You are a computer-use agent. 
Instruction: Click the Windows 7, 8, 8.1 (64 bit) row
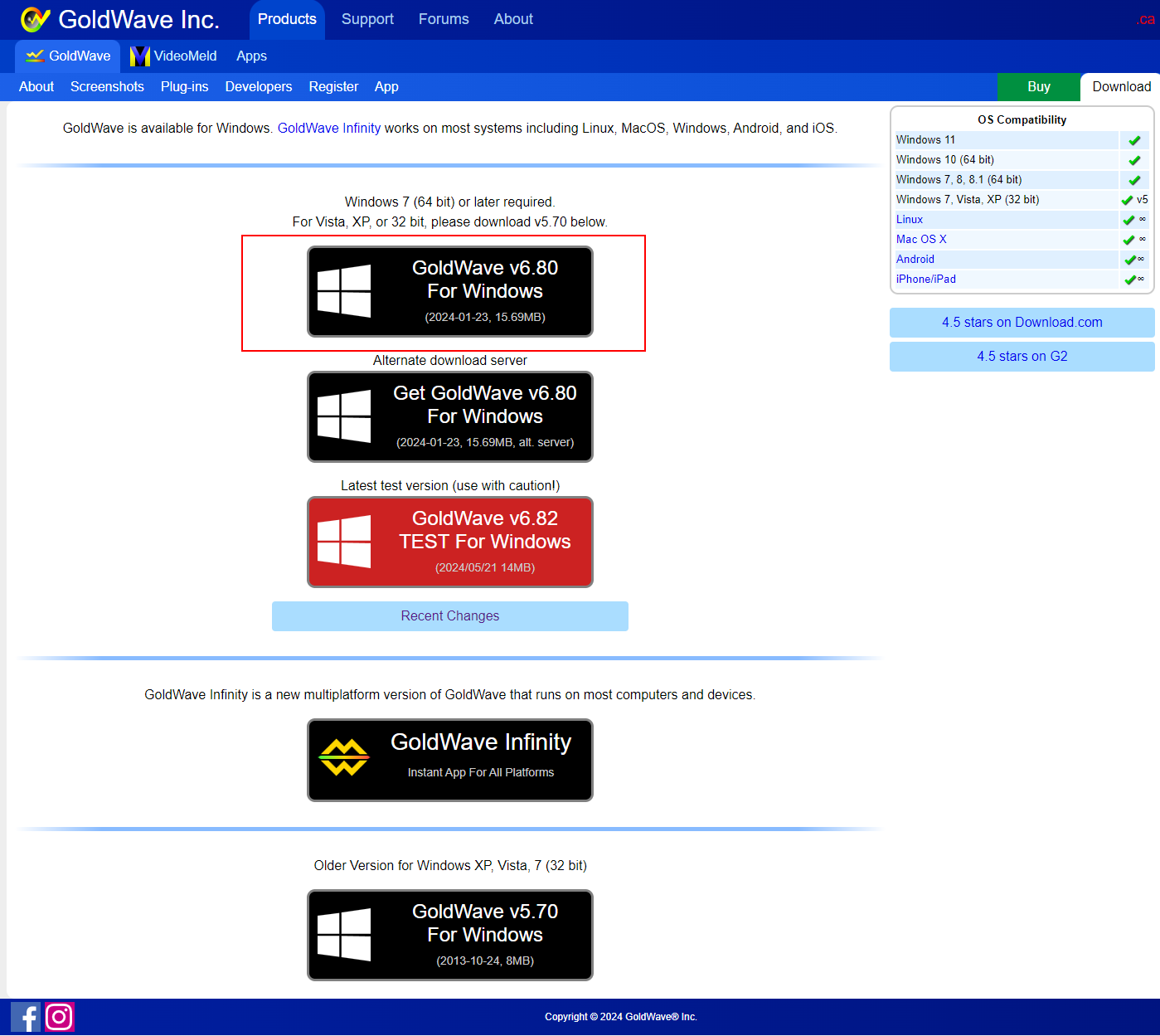coord(1022,180)
